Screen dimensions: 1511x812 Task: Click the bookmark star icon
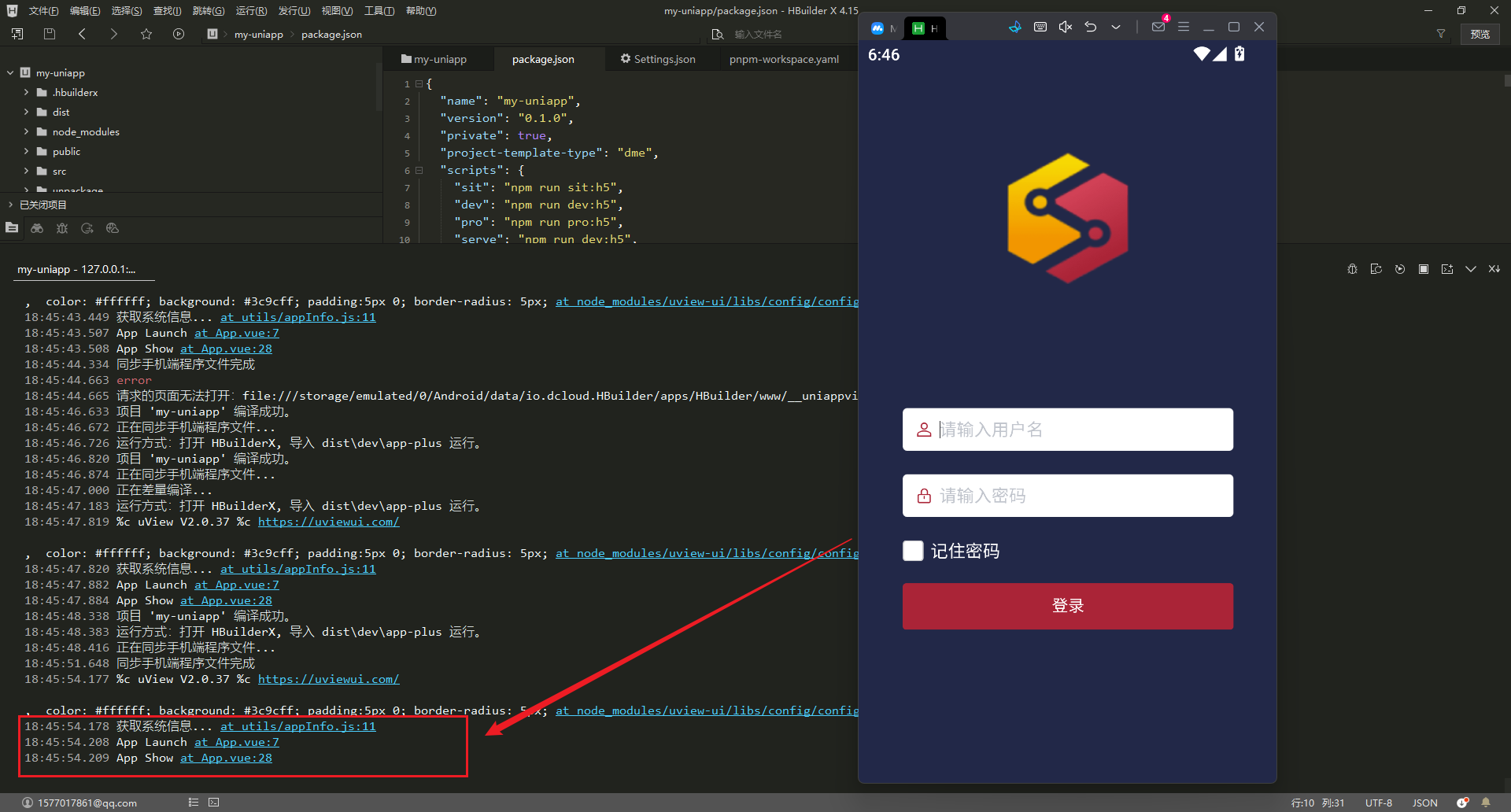tap(146, 34)
